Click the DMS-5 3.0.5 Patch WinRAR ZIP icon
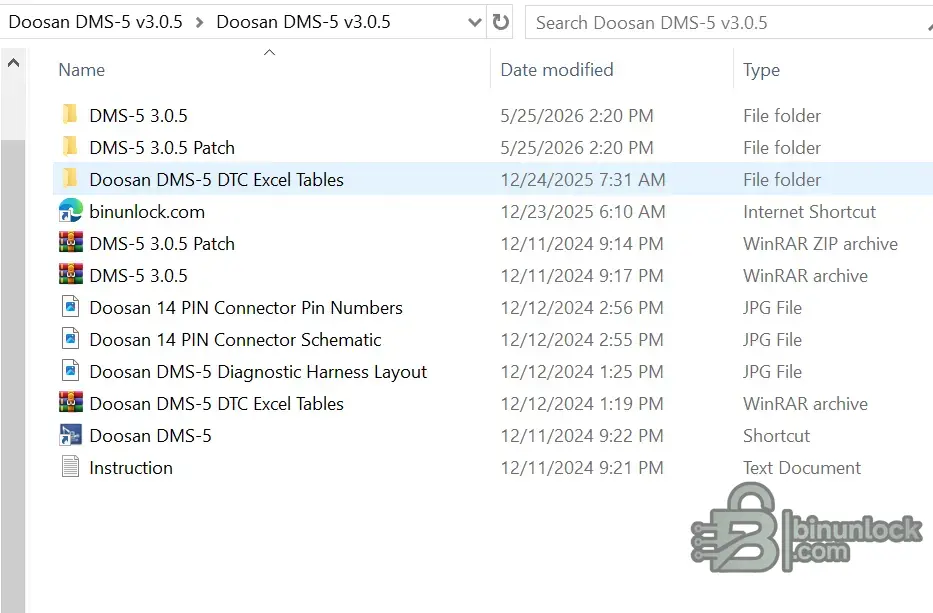The width and height of the screenshot is (933, 613). point(70,243)
